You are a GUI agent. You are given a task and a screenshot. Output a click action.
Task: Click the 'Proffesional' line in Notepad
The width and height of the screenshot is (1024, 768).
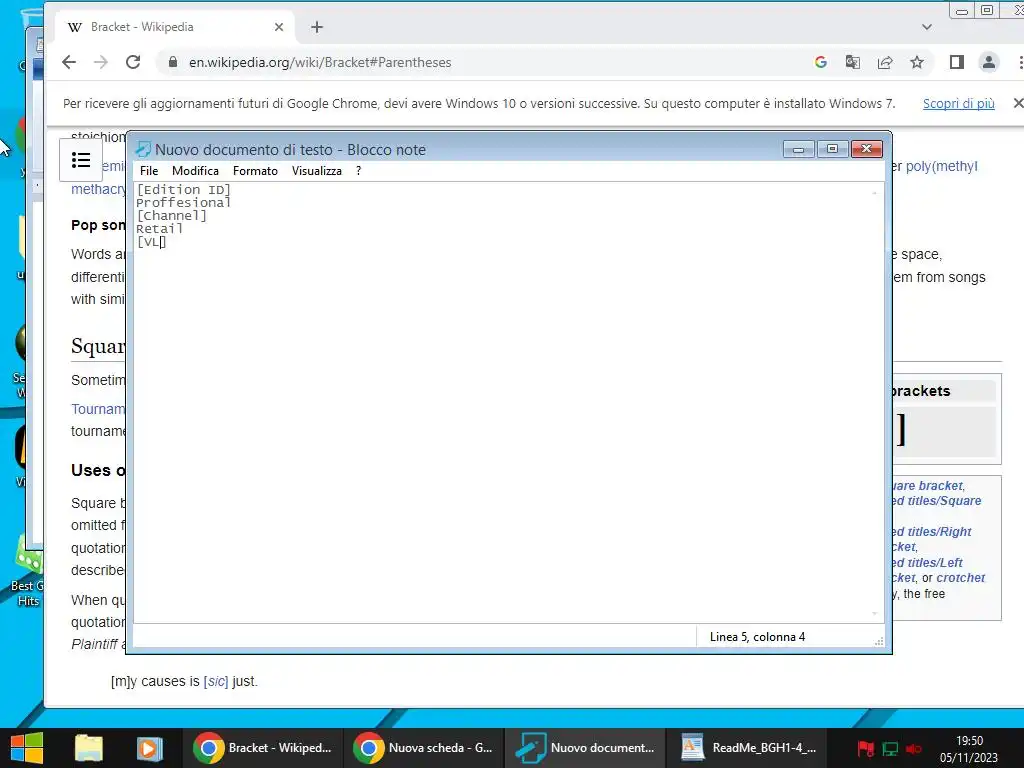(184, 202)
